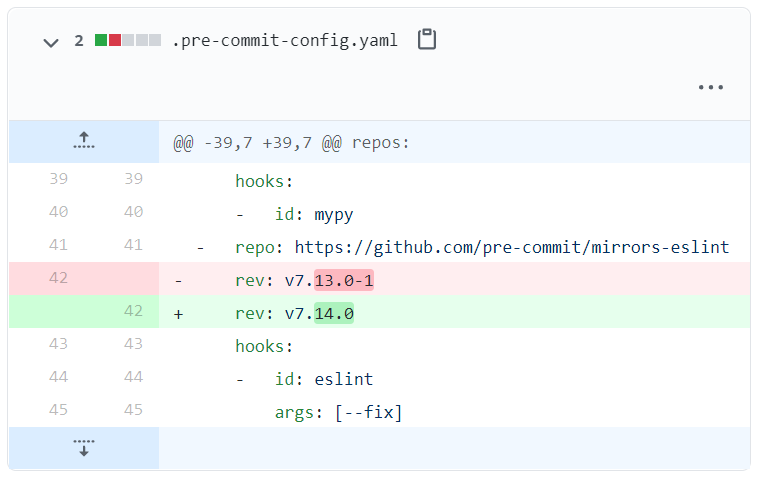
Task: Select original line number 39
Action: pyautogui.click(x=58, y=179)
